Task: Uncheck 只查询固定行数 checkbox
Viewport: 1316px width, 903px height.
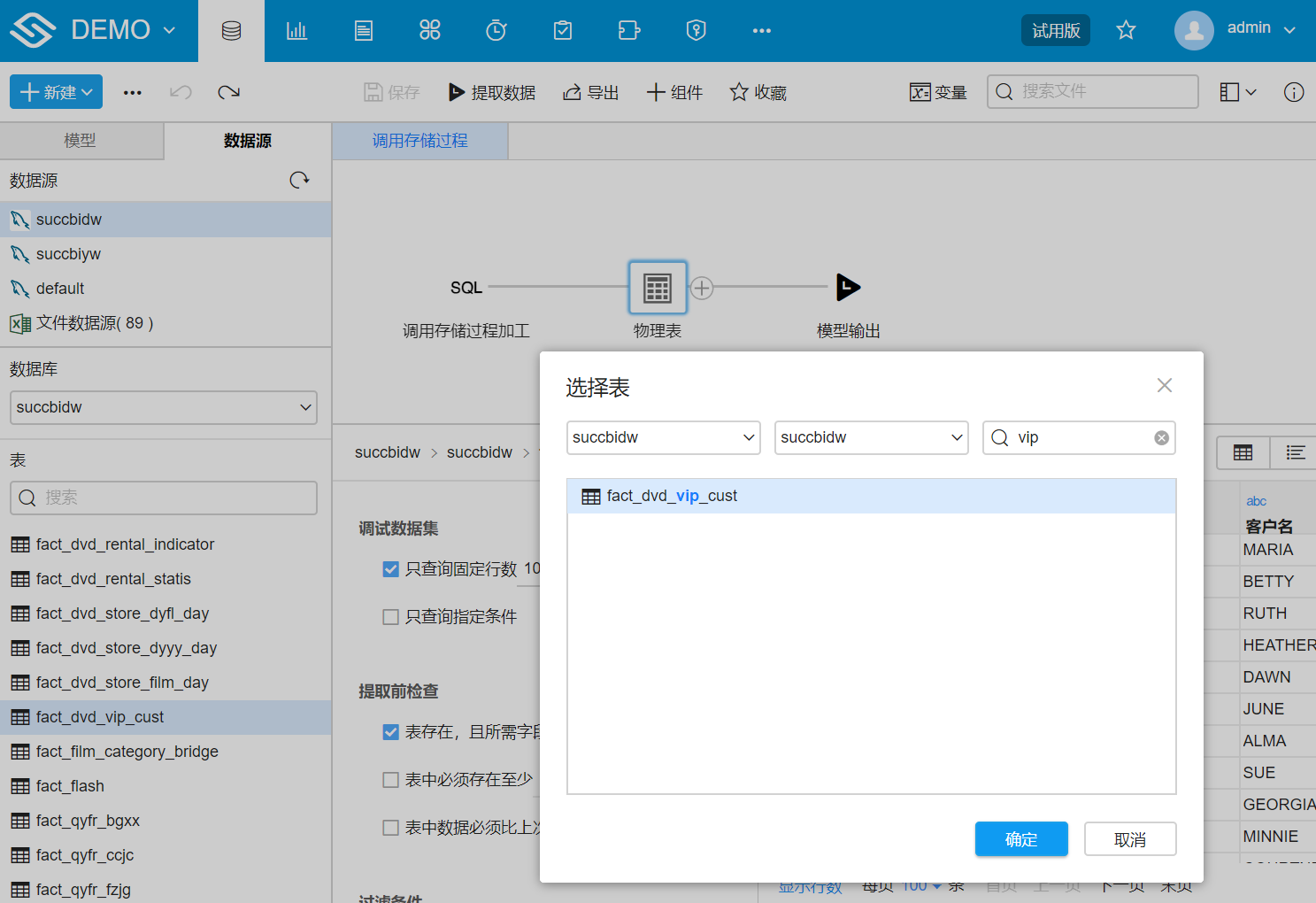Action: pyautogui.click(x=390, y=569)
